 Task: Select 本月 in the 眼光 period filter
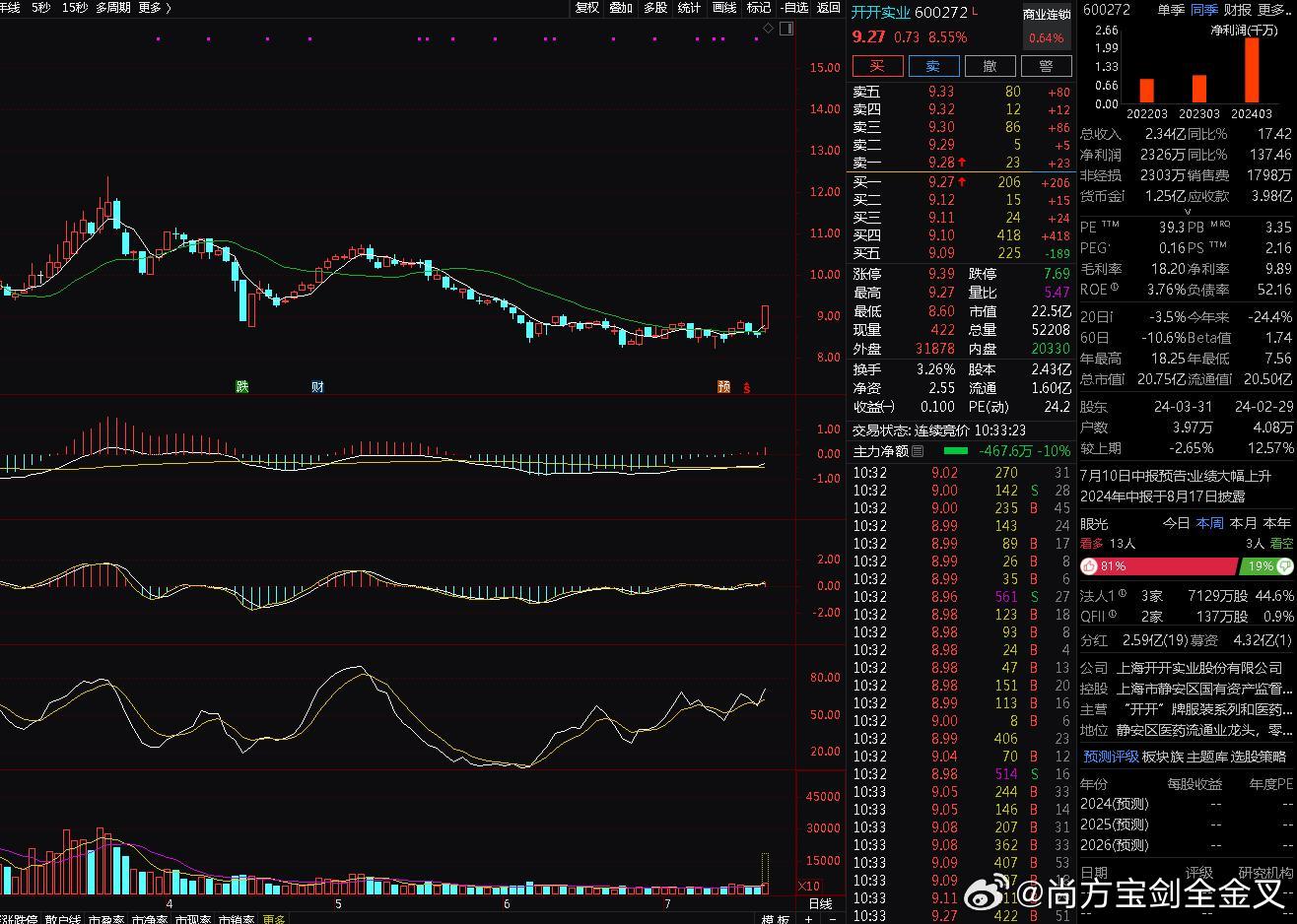[1244, 523]
